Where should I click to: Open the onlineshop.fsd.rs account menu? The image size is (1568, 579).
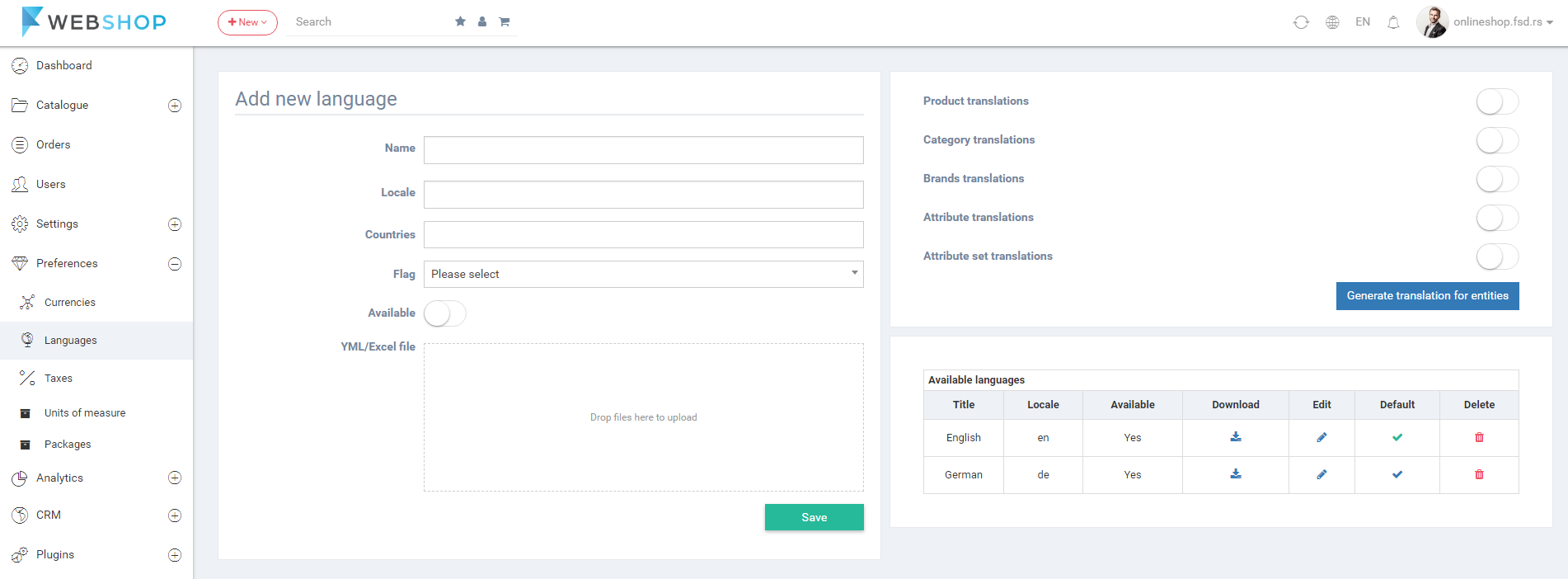point(1503,22)
